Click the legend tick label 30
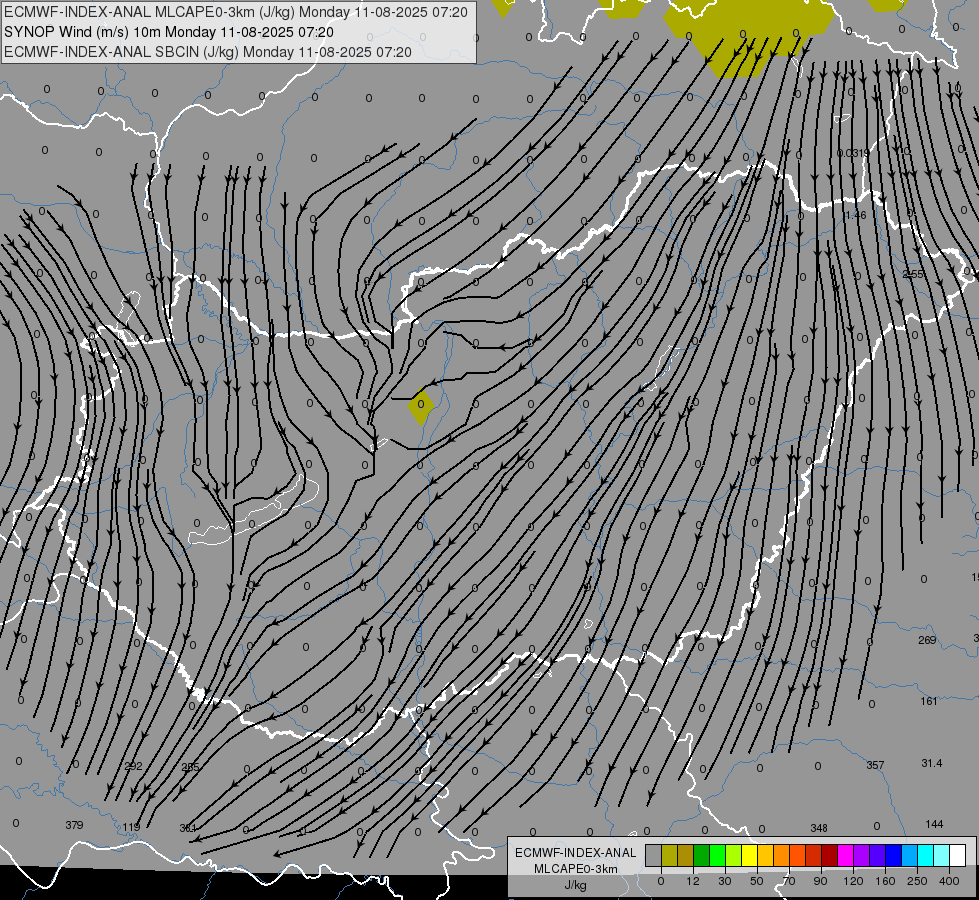Viewport: 979px width, 900px height. (x=724, y=881)
